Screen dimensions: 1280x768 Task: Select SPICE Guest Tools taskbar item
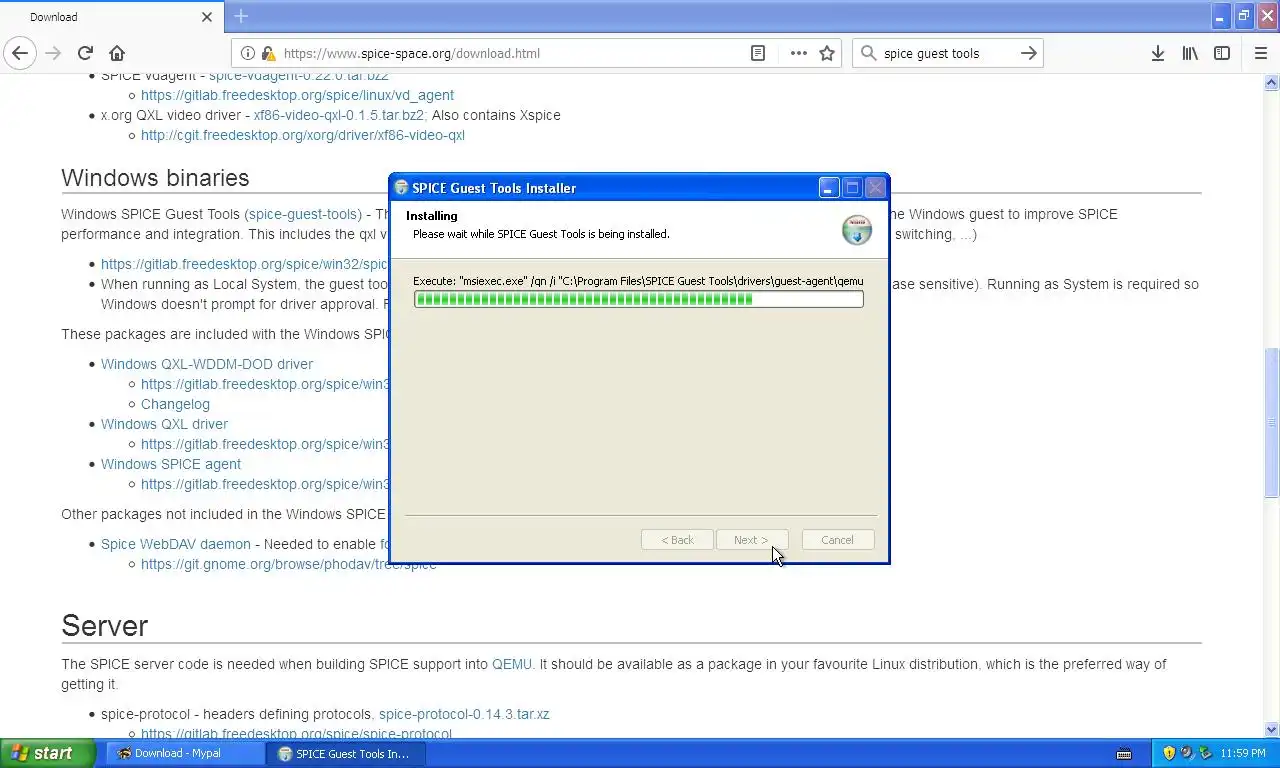[x=346, y=753]
